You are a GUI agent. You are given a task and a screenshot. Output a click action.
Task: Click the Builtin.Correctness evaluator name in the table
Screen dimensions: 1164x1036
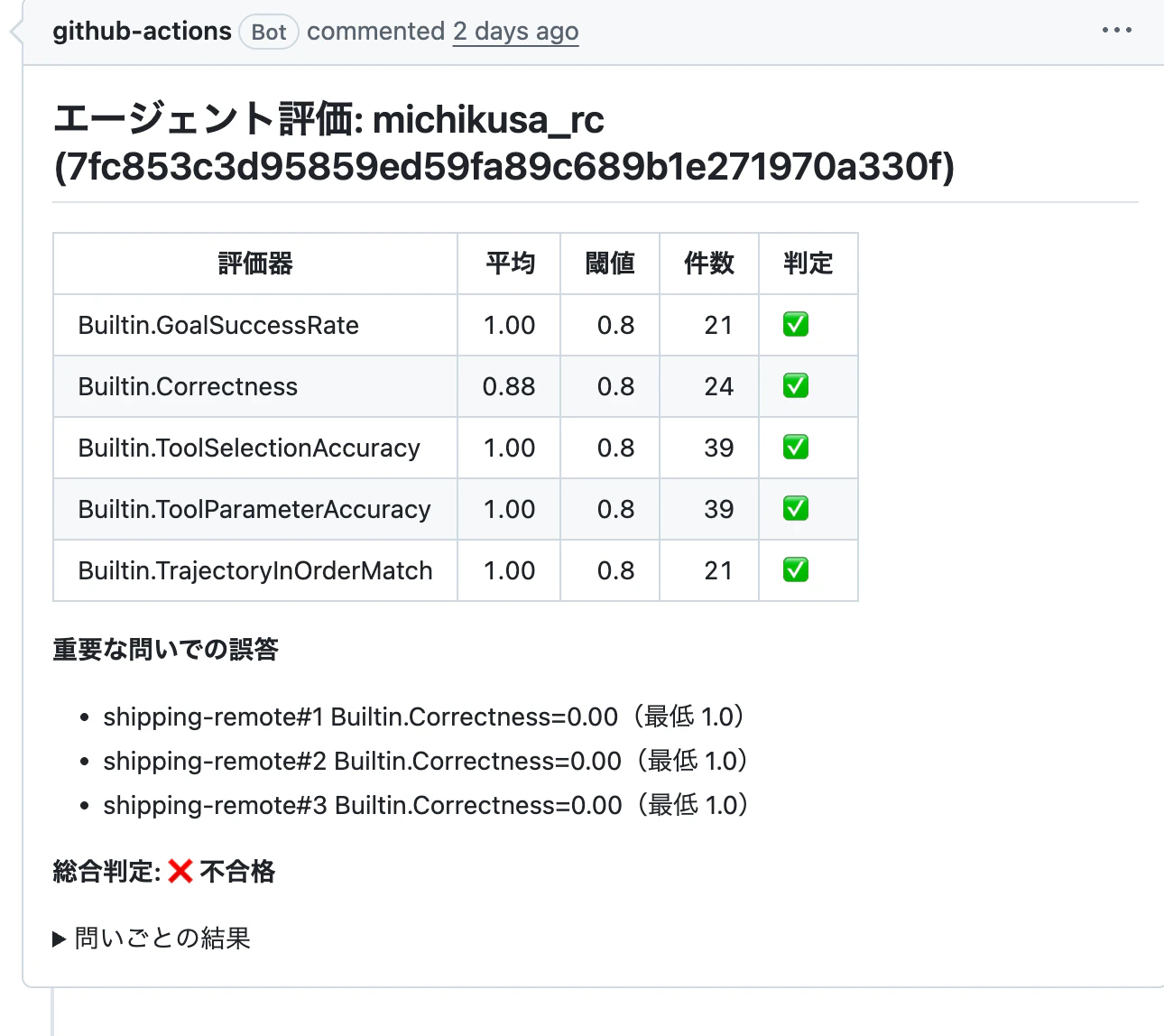pos(188,386)
